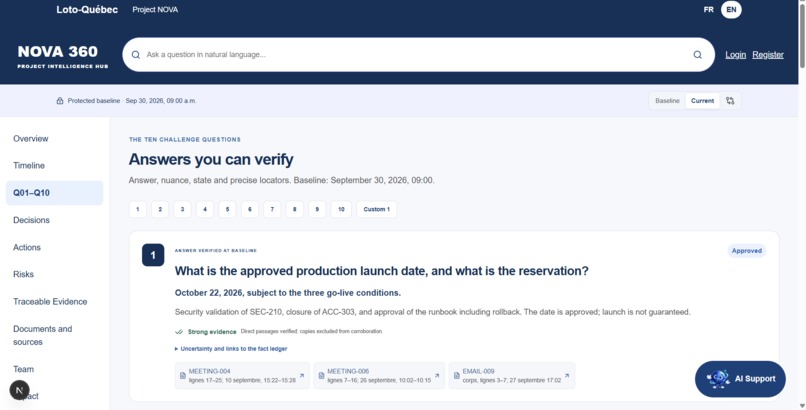
Task: Click "October 22, 2026, subject to" answer text
Action: click(x=287, y=293)
